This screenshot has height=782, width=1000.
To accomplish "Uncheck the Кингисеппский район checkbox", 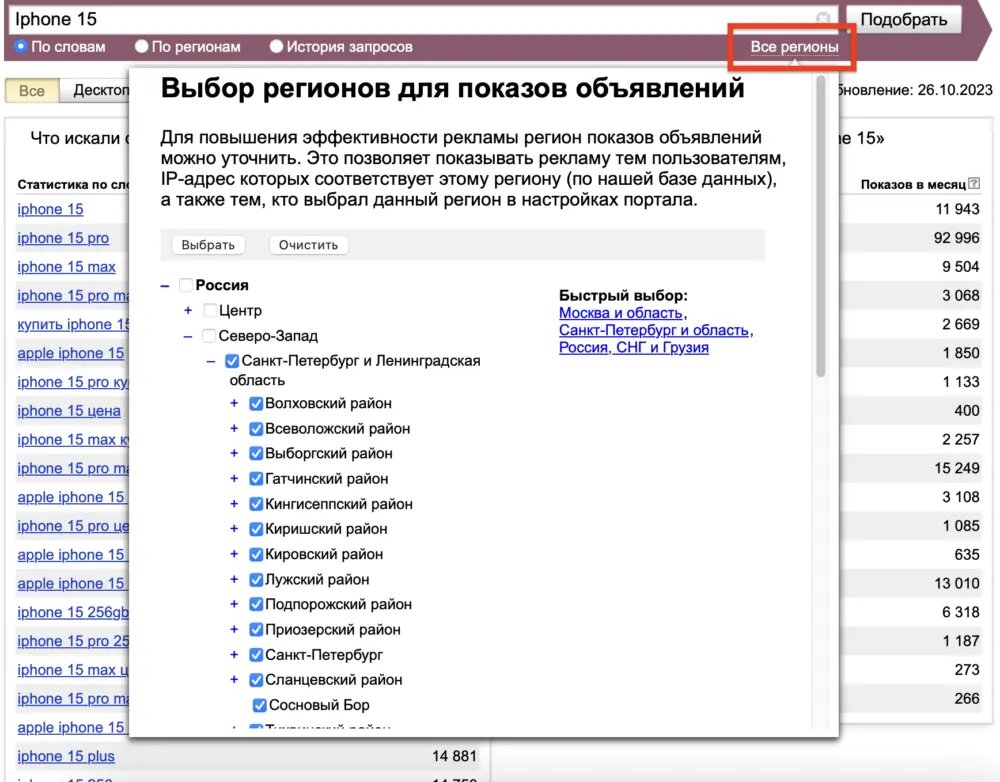I will click(256, 504).
